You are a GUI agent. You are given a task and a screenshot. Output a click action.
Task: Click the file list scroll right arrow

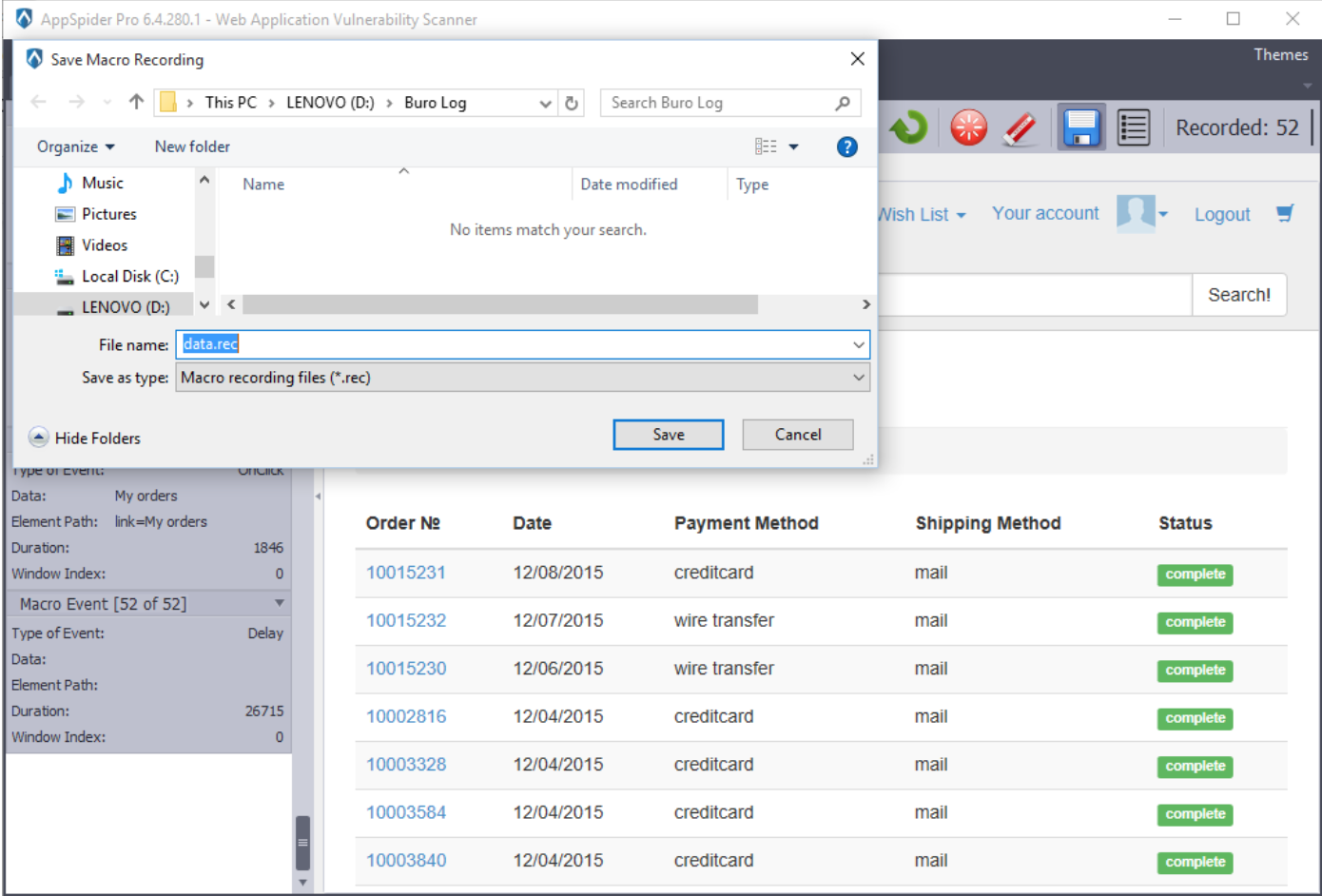point(865,304)
